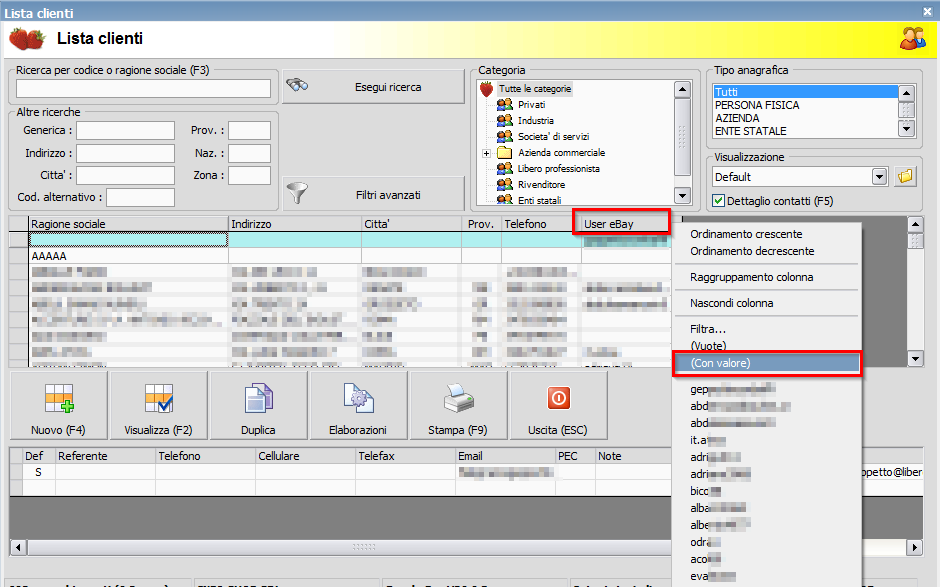This screenshot has width=940, height=587.
Task: Select ENTE STATALE in Tipo anagrafica
Action: pyautogui.click(x=805, y=131)
